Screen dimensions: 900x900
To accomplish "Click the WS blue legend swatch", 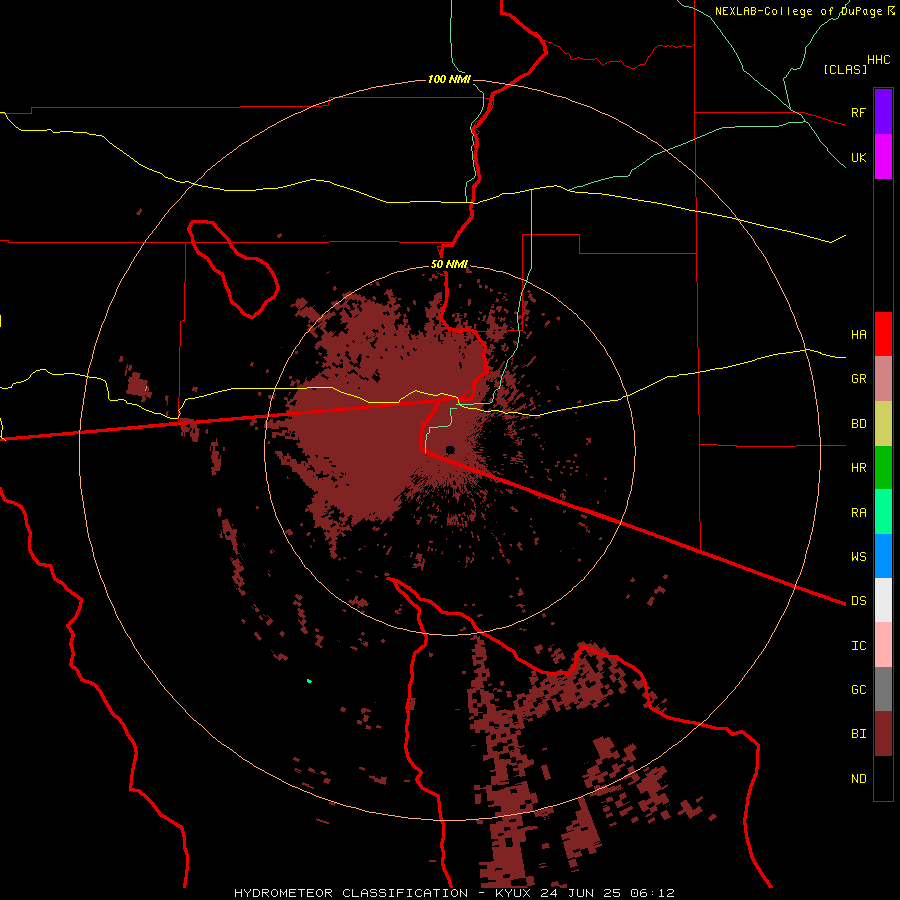I will [x=883, y=556].
